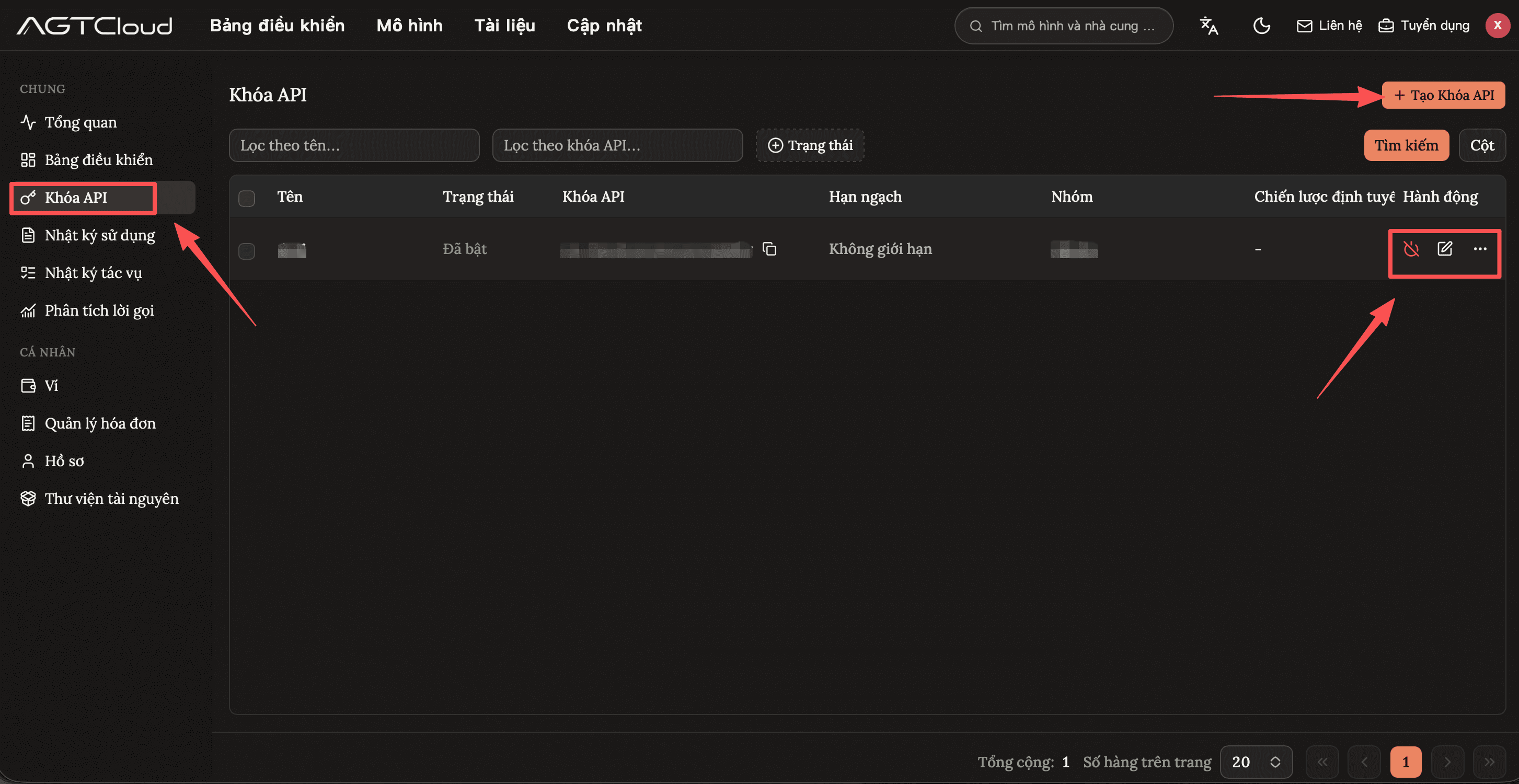Open Nhật ký tác vụ page
This screenshot has height=784, width=1519.
click(82, 273)
